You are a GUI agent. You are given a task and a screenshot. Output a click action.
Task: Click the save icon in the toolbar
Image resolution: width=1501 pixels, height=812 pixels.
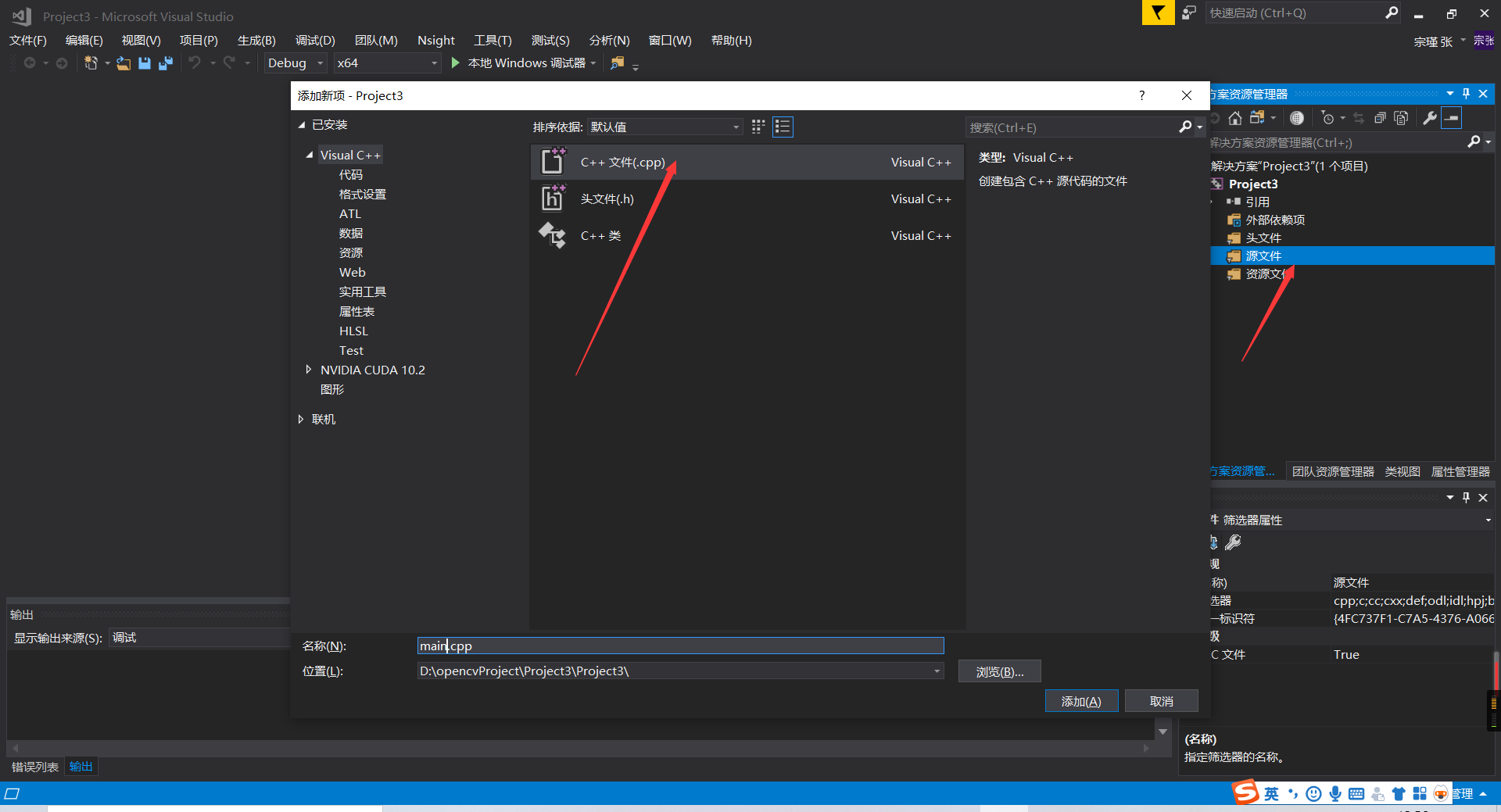pyautogui.click(x=145, y=63)
